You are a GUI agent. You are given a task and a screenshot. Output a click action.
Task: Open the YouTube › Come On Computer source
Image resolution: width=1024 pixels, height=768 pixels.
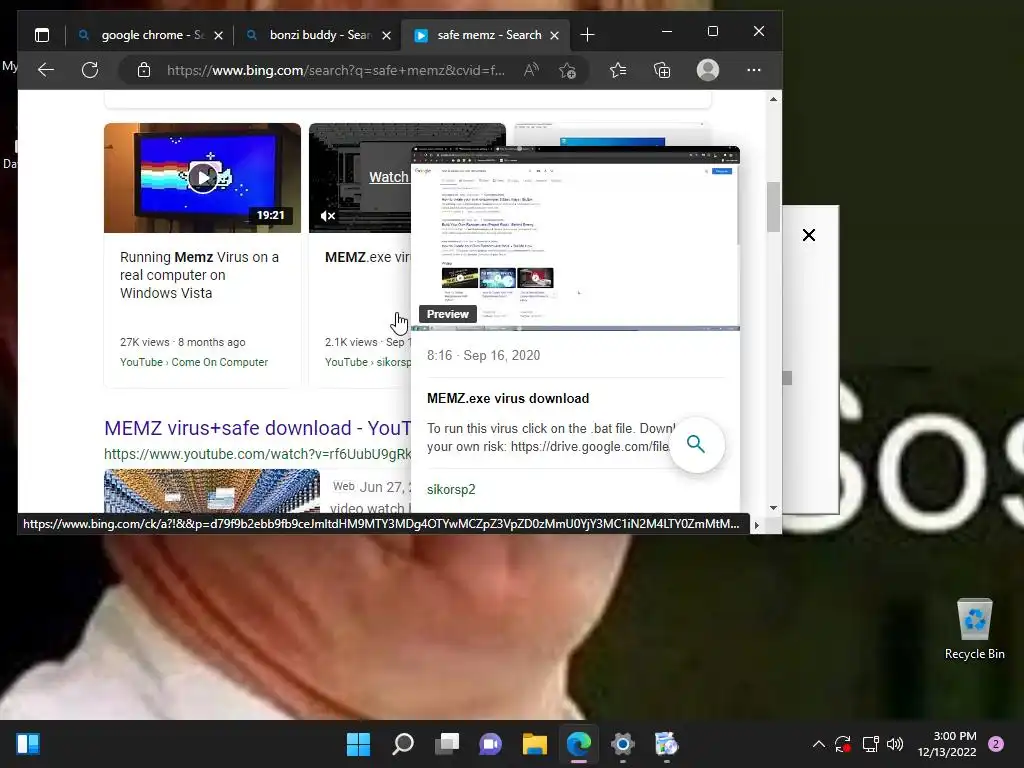(194, 362)
